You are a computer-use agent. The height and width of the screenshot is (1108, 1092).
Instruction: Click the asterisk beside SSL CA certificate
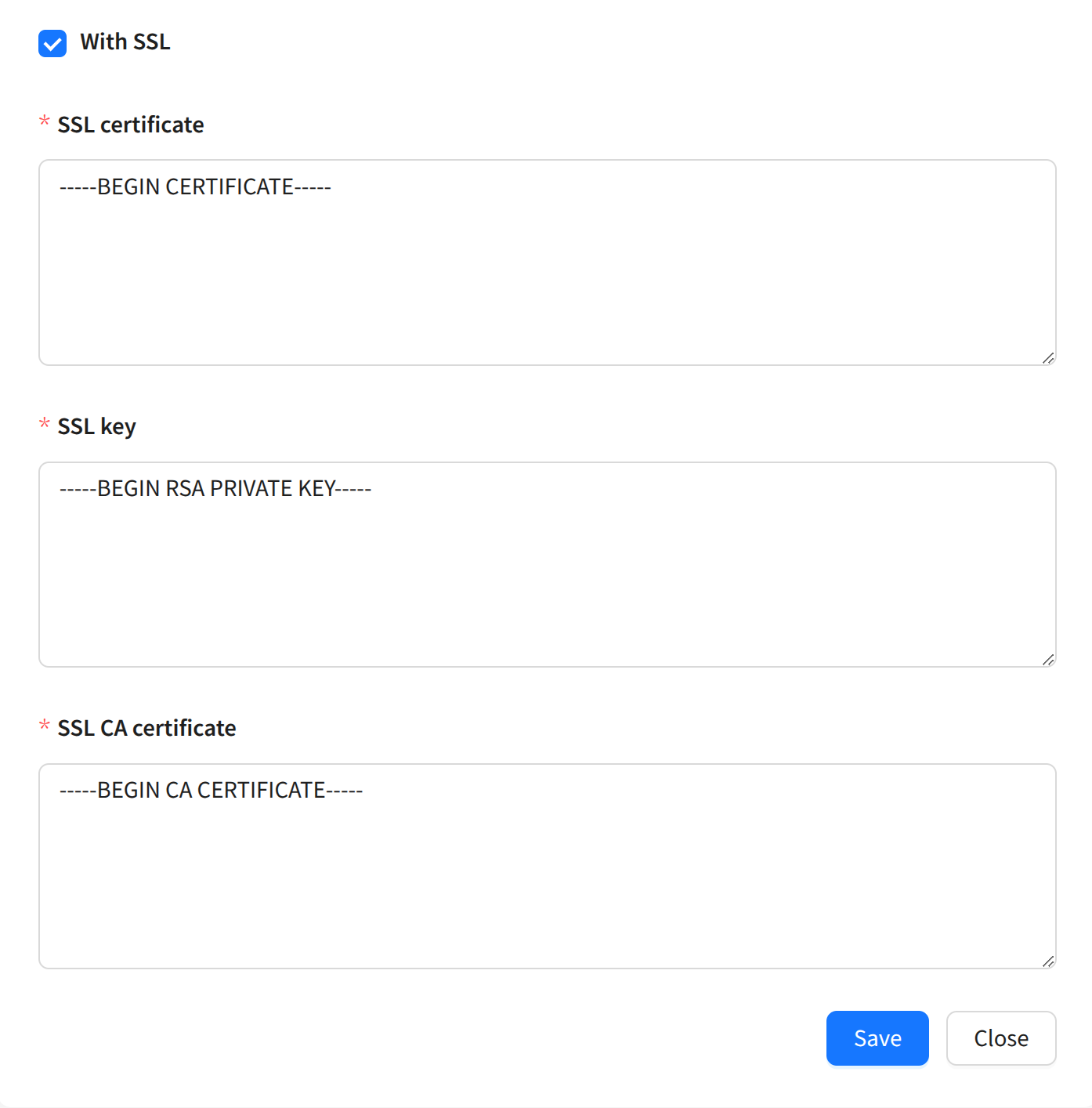click(x=45, y=725)
